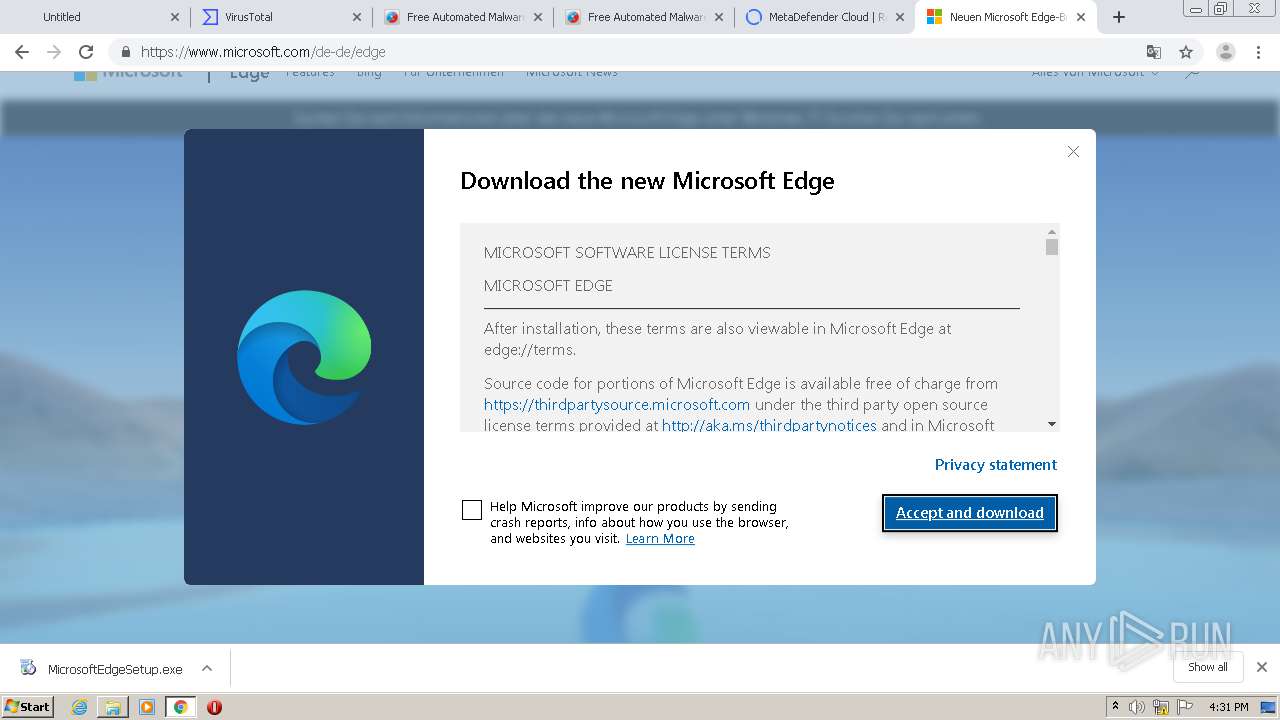Viewport: 1280px width, 720px height.
Task: Open Windows Explorer folder from the taskbar
Action: pos(113,707)
